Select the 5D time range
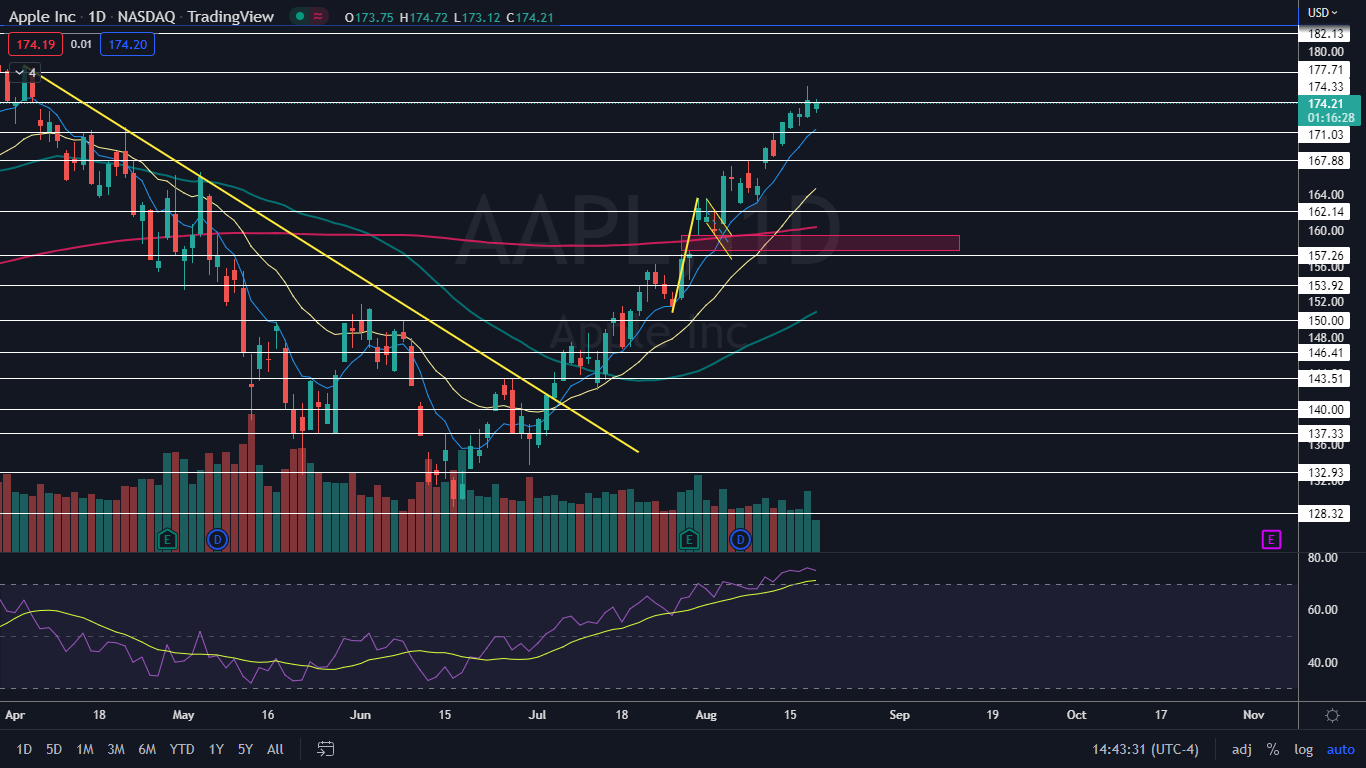 54,748
